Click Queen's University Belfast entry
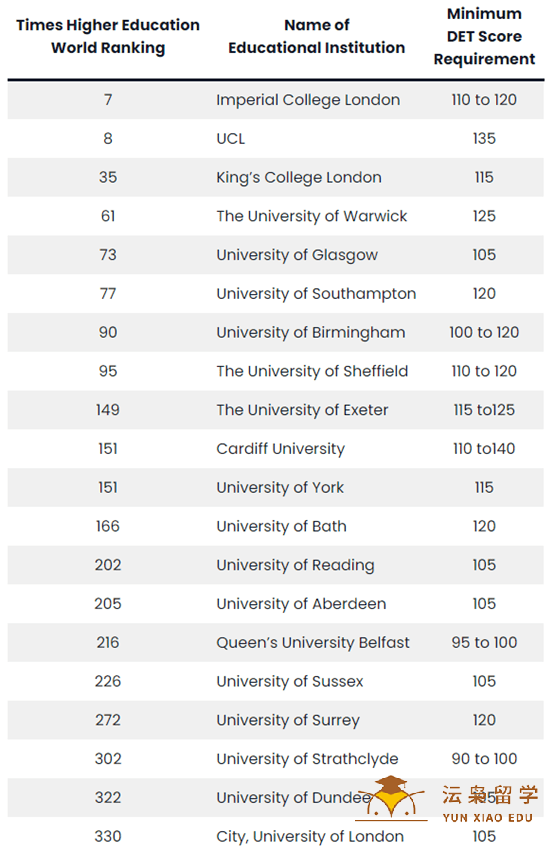Screen dimensions: 554x852 pos(313,642)
